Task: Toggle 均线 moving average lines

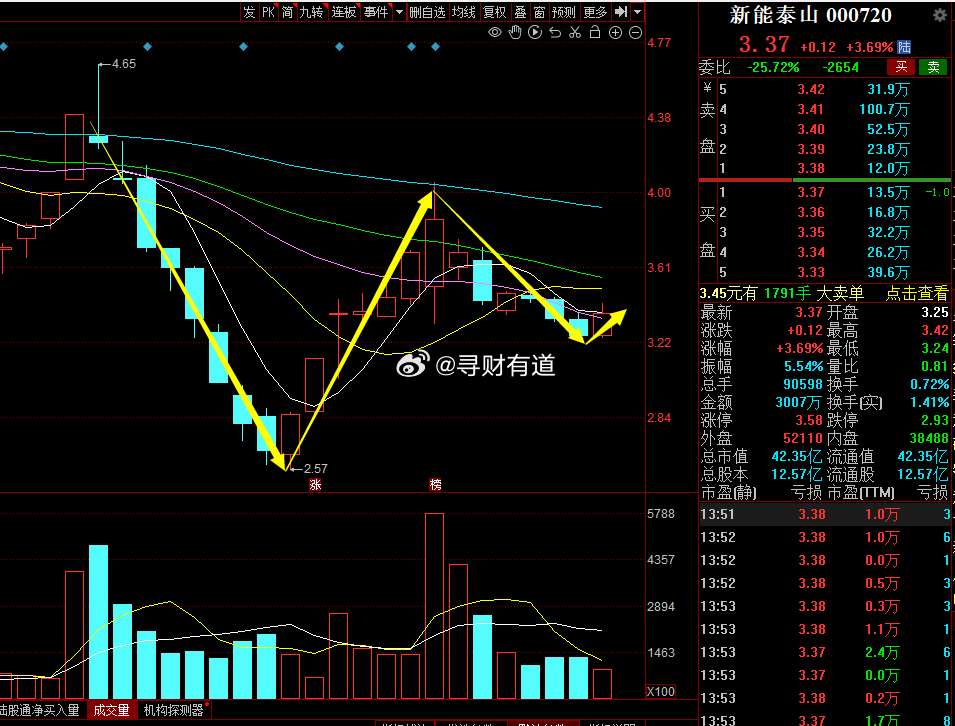Action: [x=463, y=12]
